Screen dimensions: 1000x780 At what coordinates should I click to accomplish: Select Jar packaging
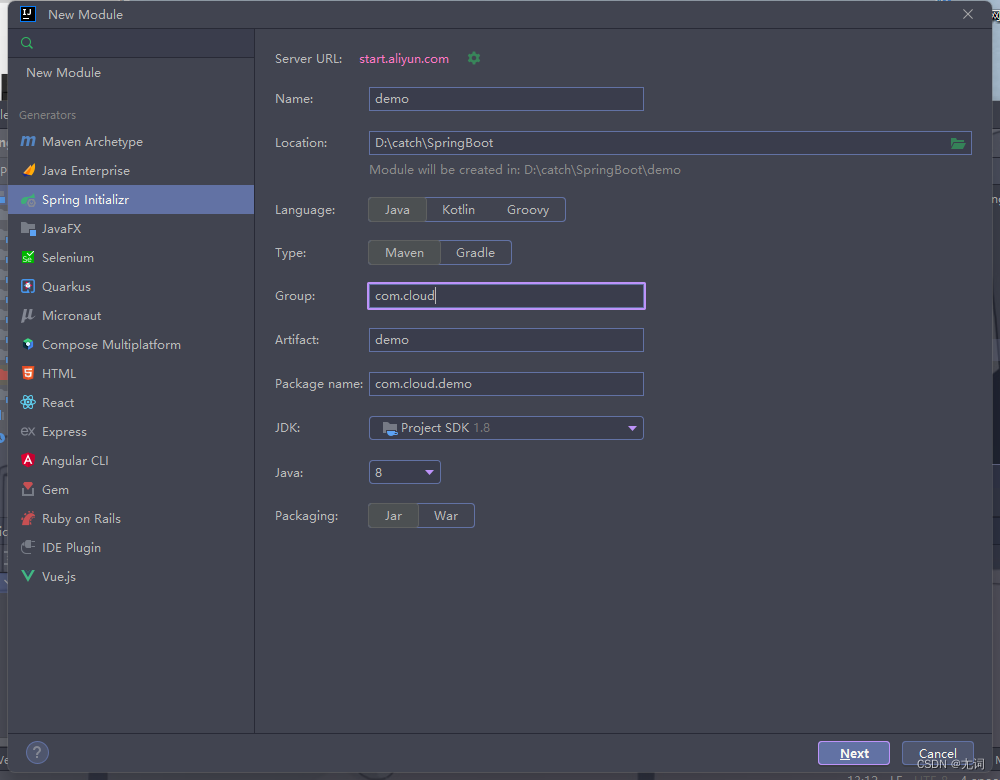[393, 516]
